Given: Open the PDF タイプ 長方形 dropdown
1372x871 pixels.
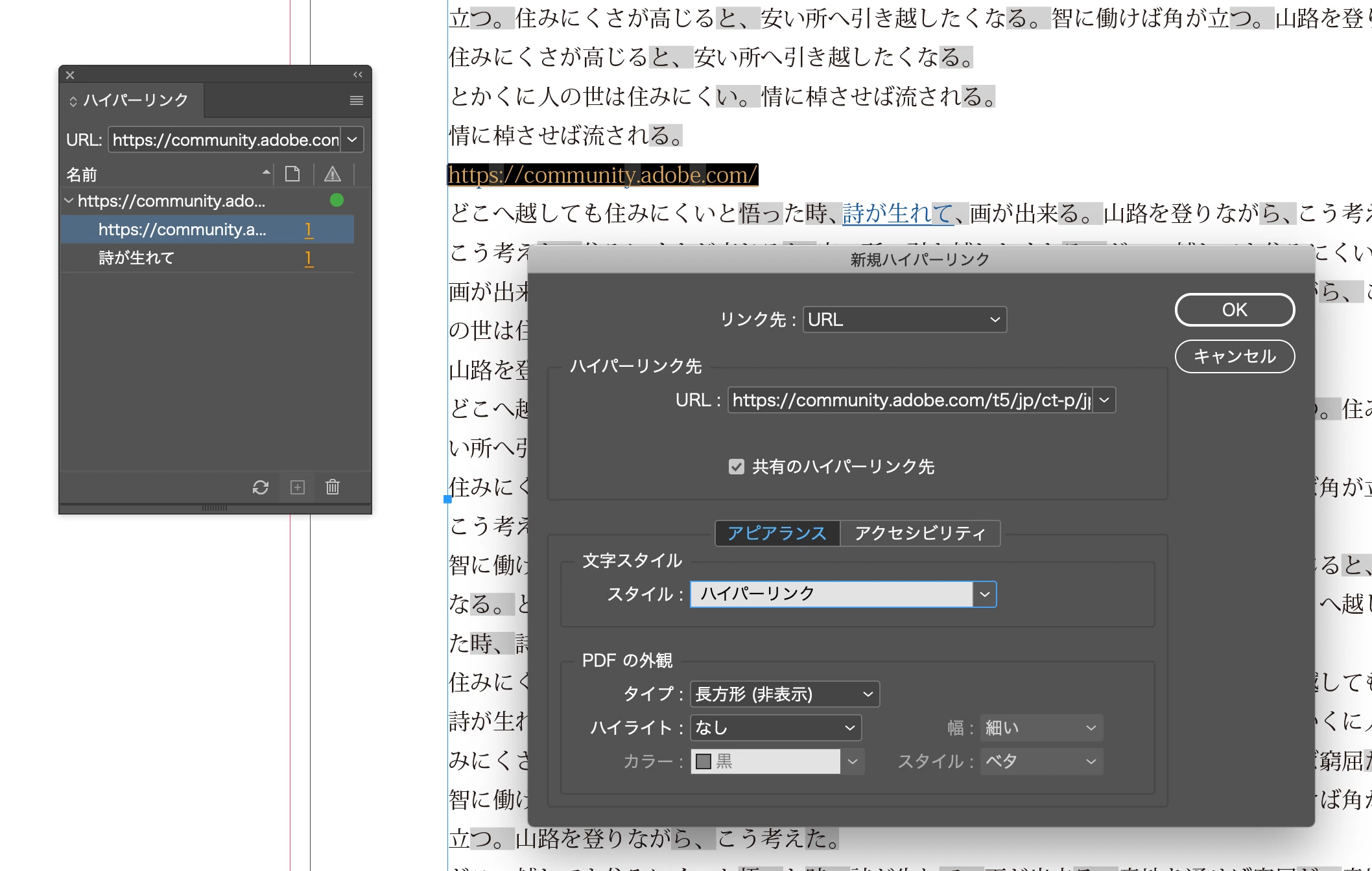Looking at the screenshot, I should 785,694.
